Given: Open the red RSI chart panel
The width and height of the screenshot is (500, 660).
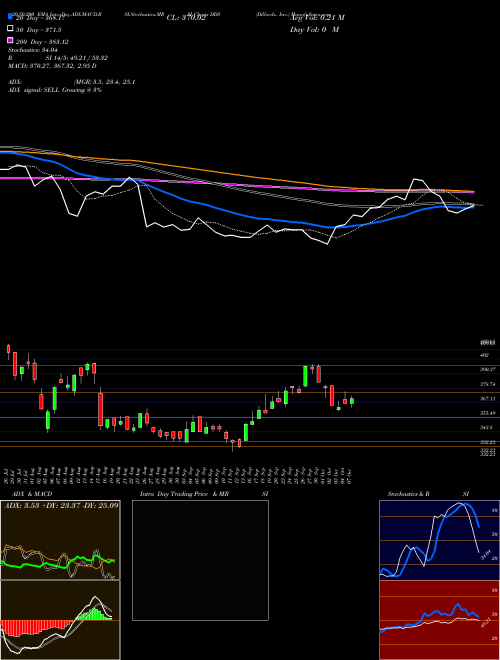Looking at the screenshot, I should click(439, 620).
